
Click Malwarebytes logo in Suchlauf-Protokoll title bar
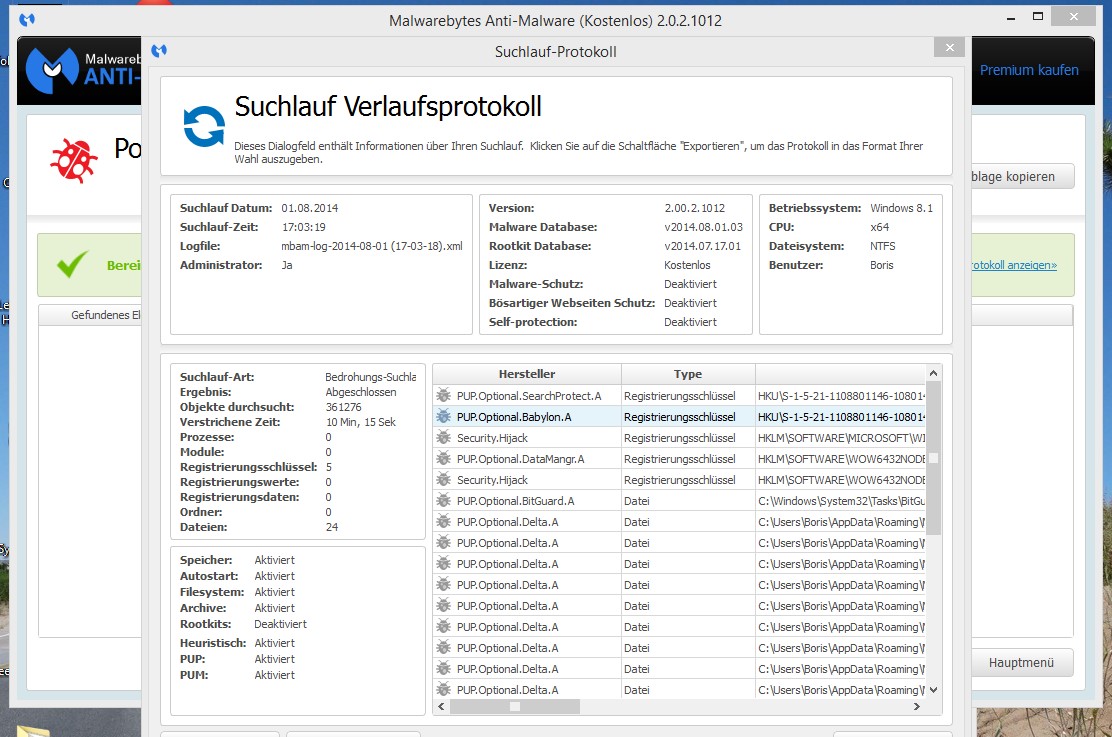[159, 51]
